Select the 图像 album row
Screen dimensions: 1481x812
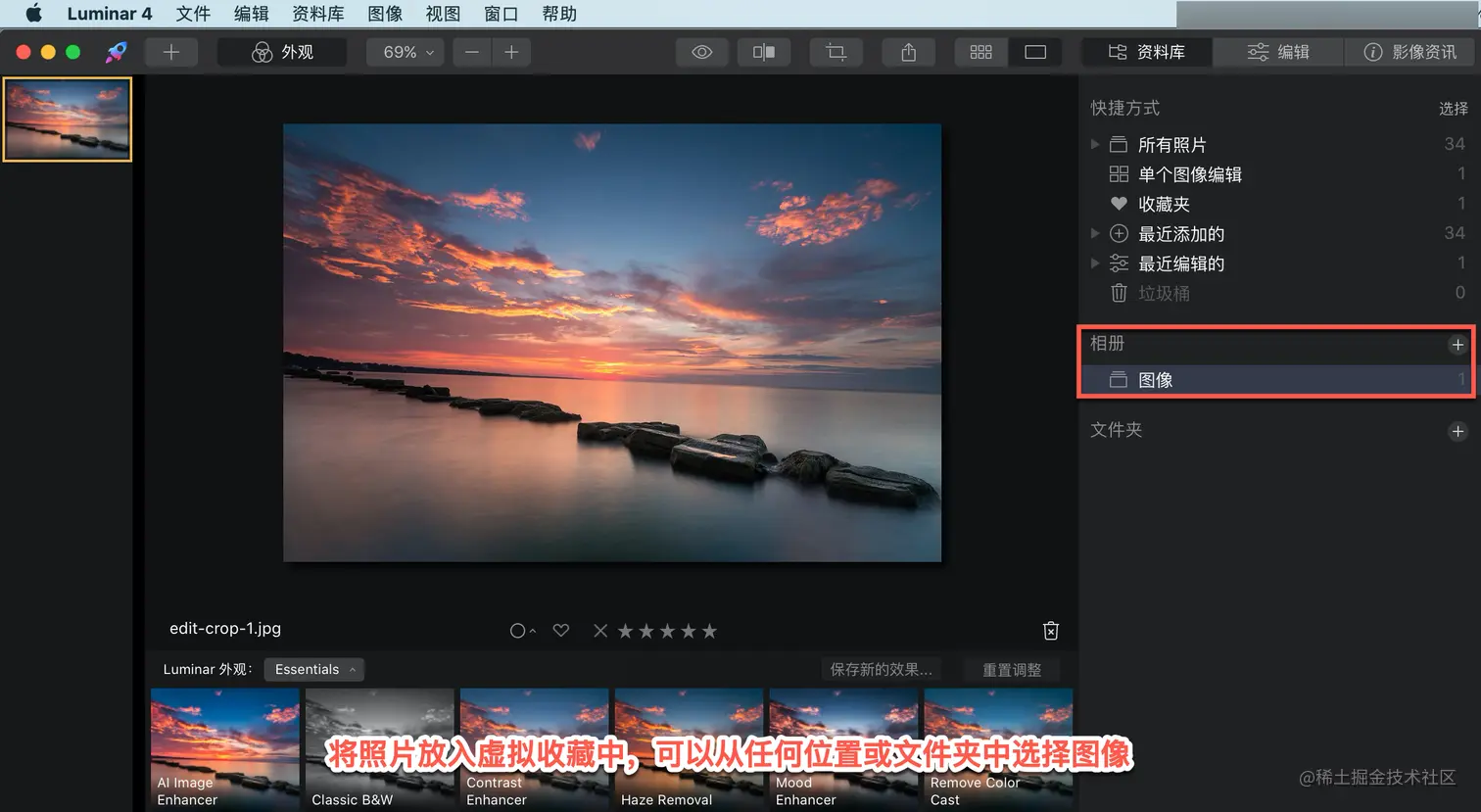(1276, 380)
